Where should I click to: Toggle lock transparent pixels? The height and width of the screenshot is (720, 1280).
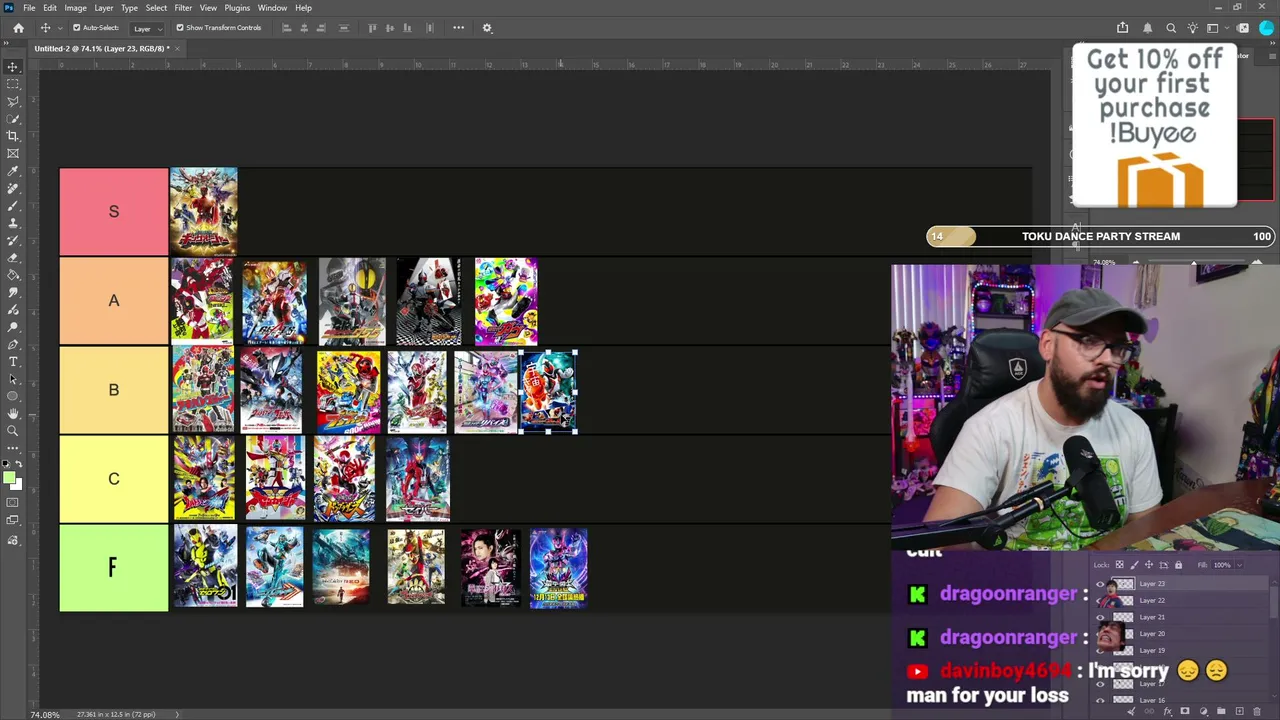(x=1120, y=565)
